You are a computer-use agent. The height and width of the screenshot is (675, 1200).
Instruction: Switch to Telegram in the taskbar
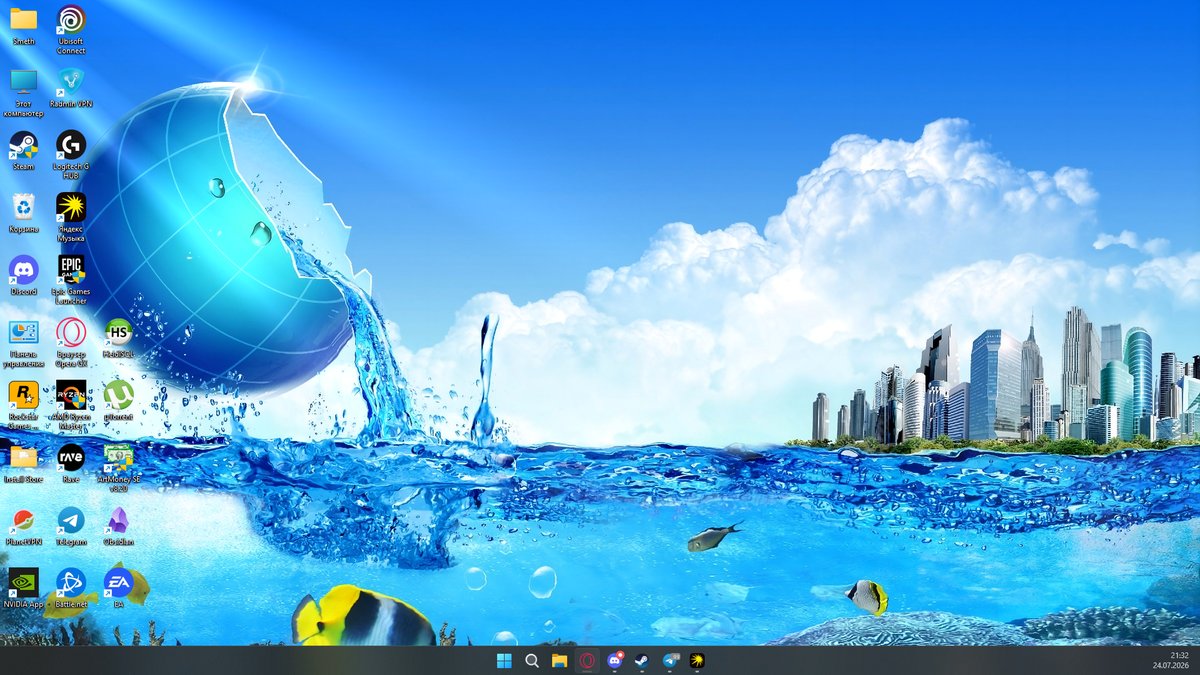point(670,660)
